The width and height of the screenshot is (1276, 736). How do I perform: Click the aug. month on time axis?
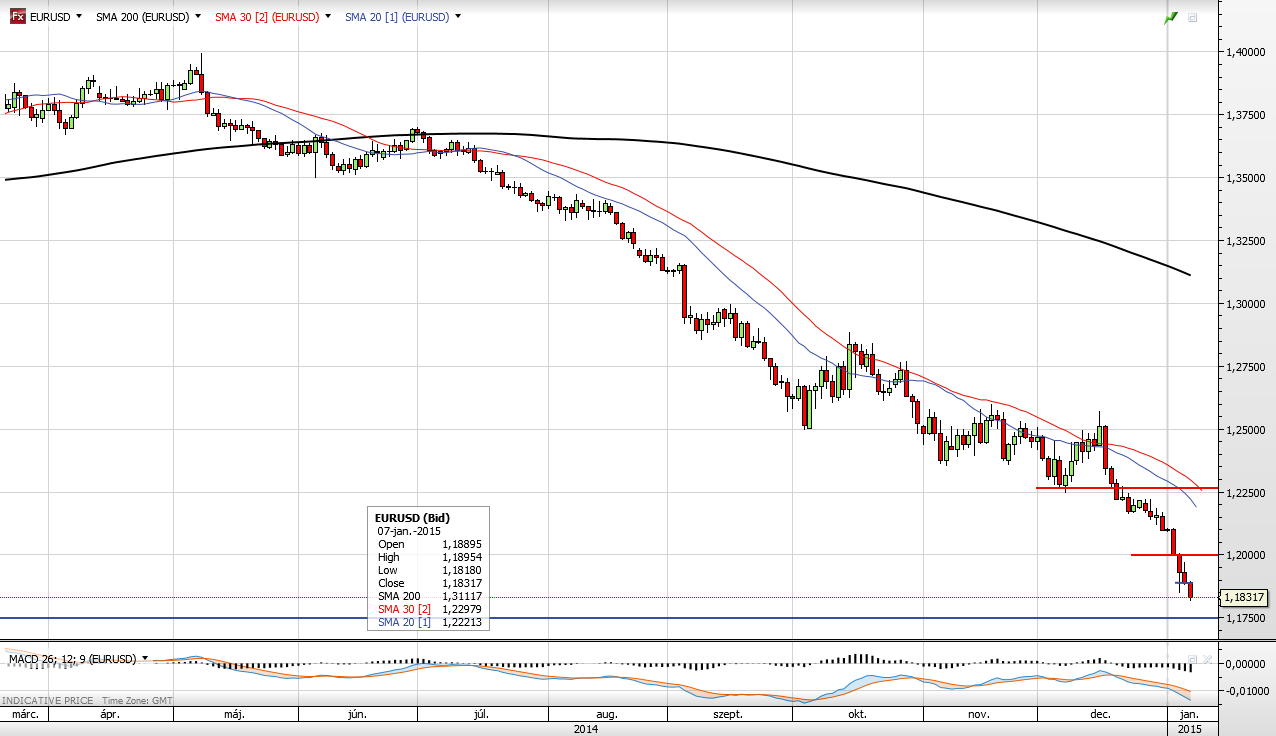point(606,715)
